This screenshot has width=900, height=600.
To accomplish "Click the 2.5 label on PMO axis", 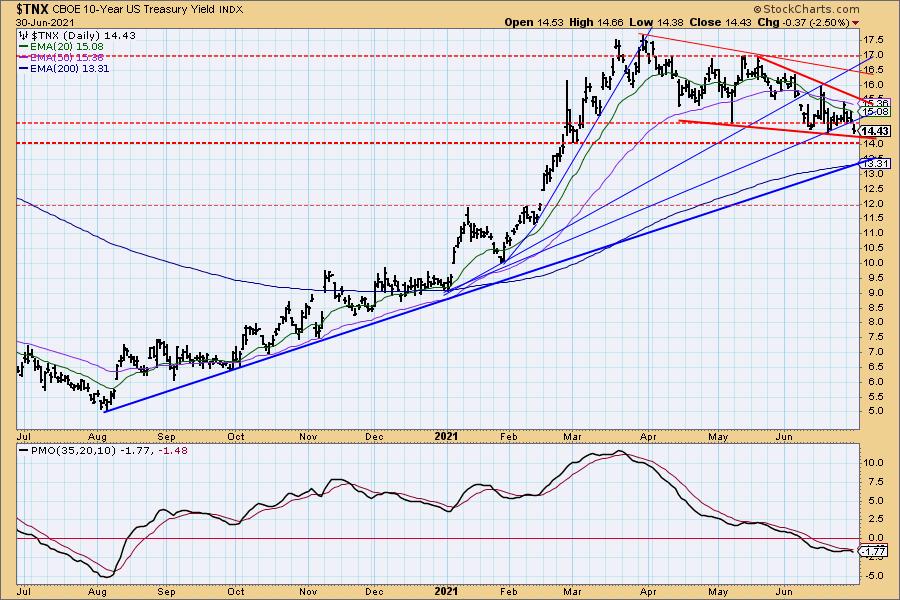I will click(x=875, y=520).
